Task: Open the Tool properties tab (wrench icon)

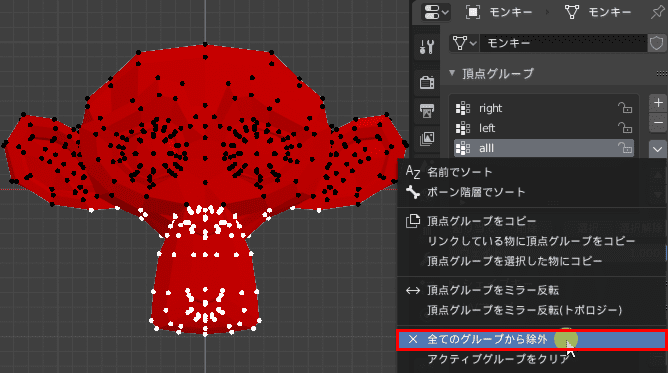Action: [x=426, y=46]
